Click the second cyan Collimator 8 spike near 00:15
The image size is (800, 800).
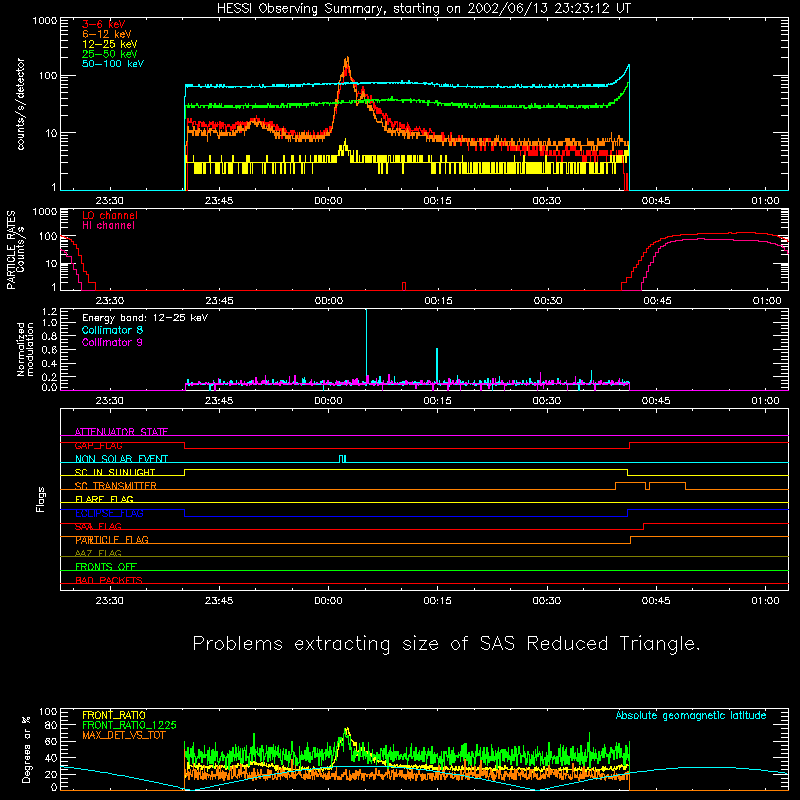(437, 364)
